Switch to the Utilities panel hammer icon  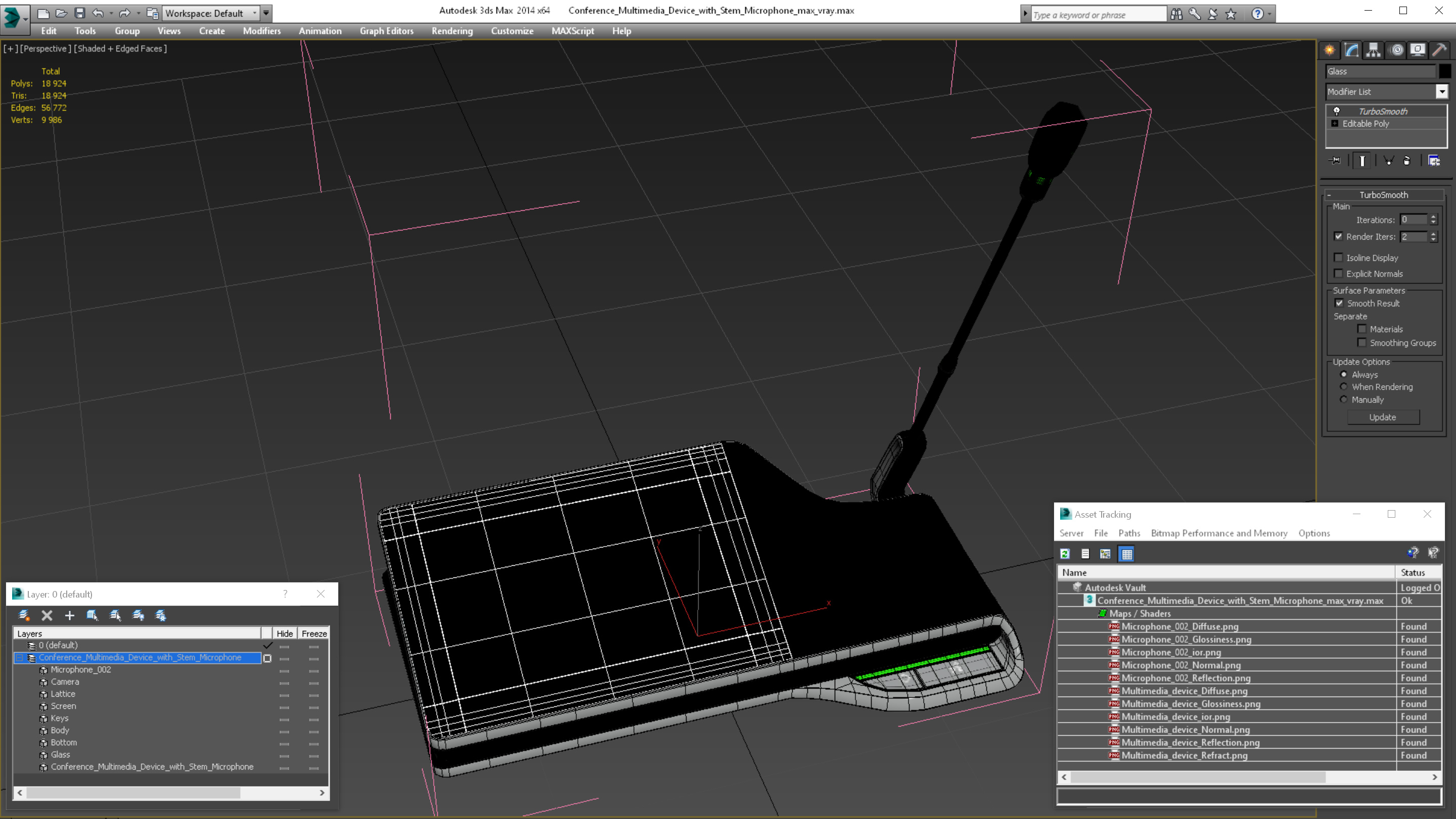pos(1440,51)
